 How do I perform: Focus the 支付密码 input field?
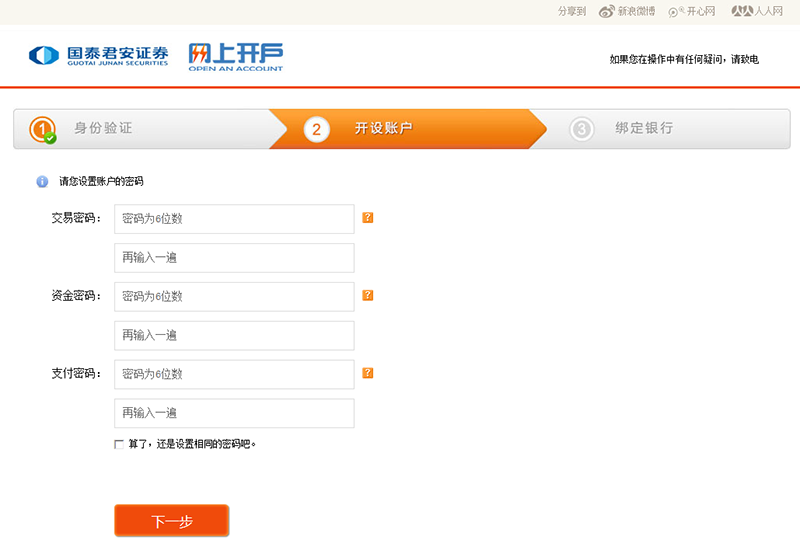click(x=234, y=375)
